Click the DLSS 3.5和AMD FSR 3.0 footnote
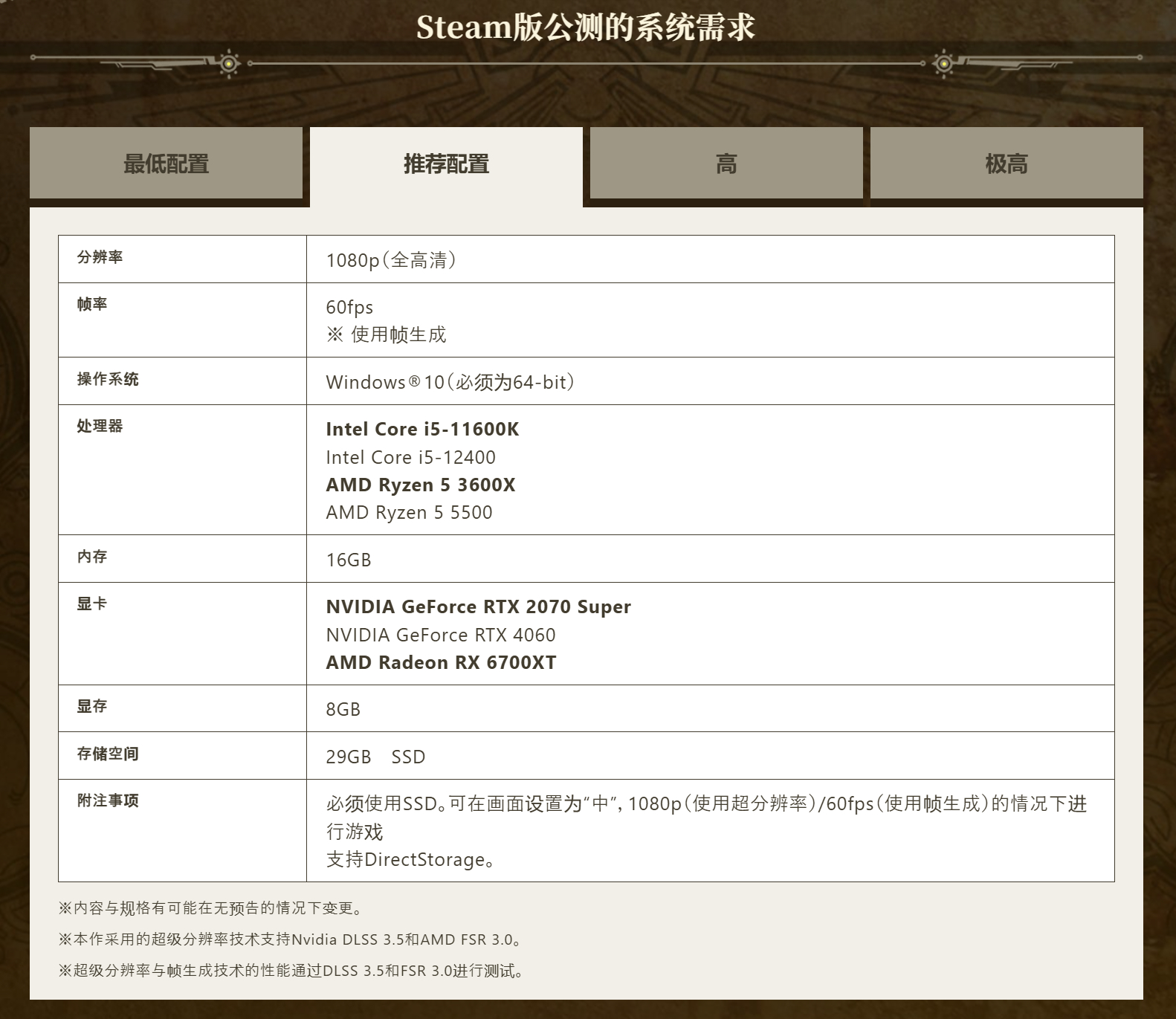This screenshot has width=1176, height=1019. [291, 939]
